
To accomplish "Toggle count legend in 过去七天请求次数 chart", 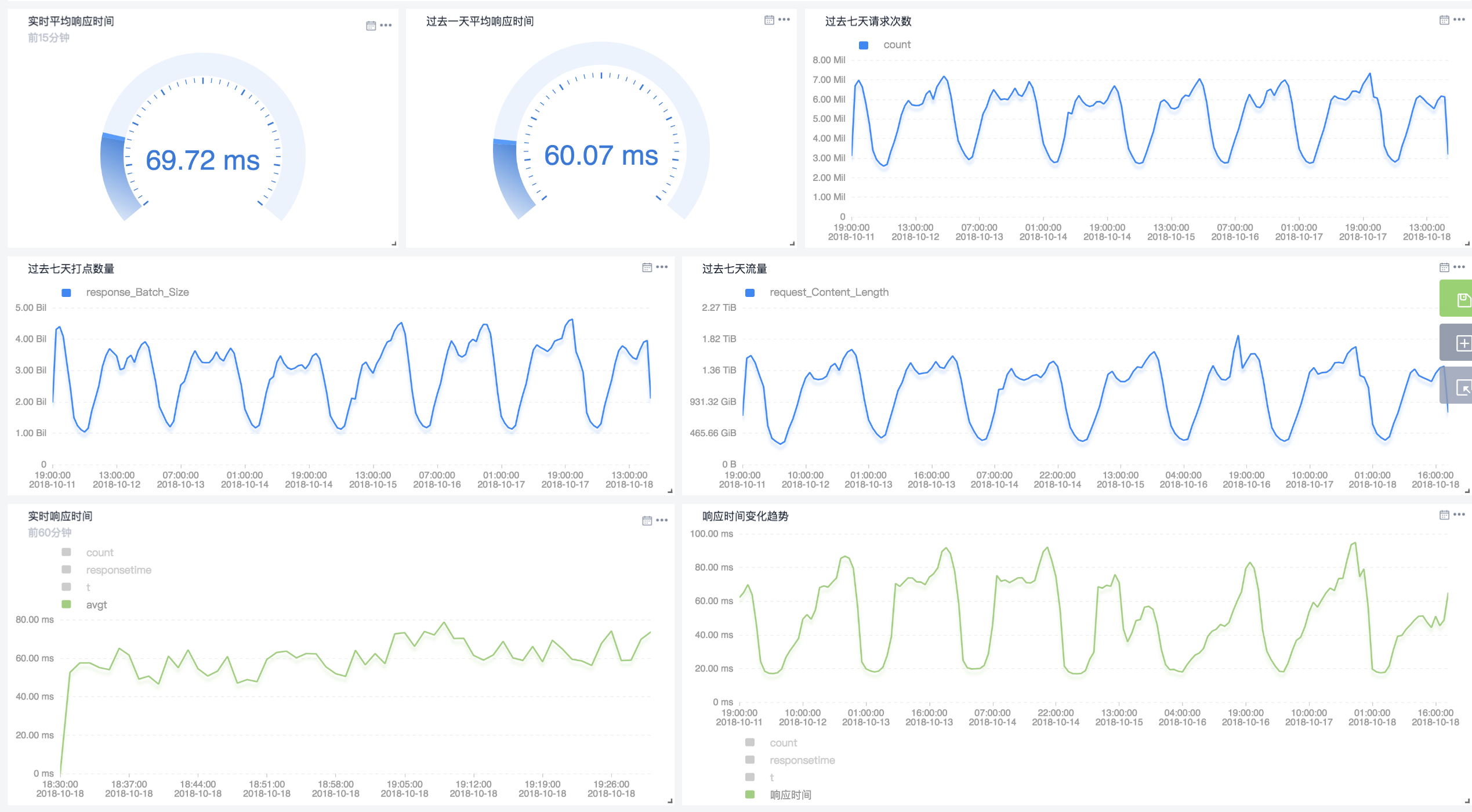I will click(x=897, y=45).
